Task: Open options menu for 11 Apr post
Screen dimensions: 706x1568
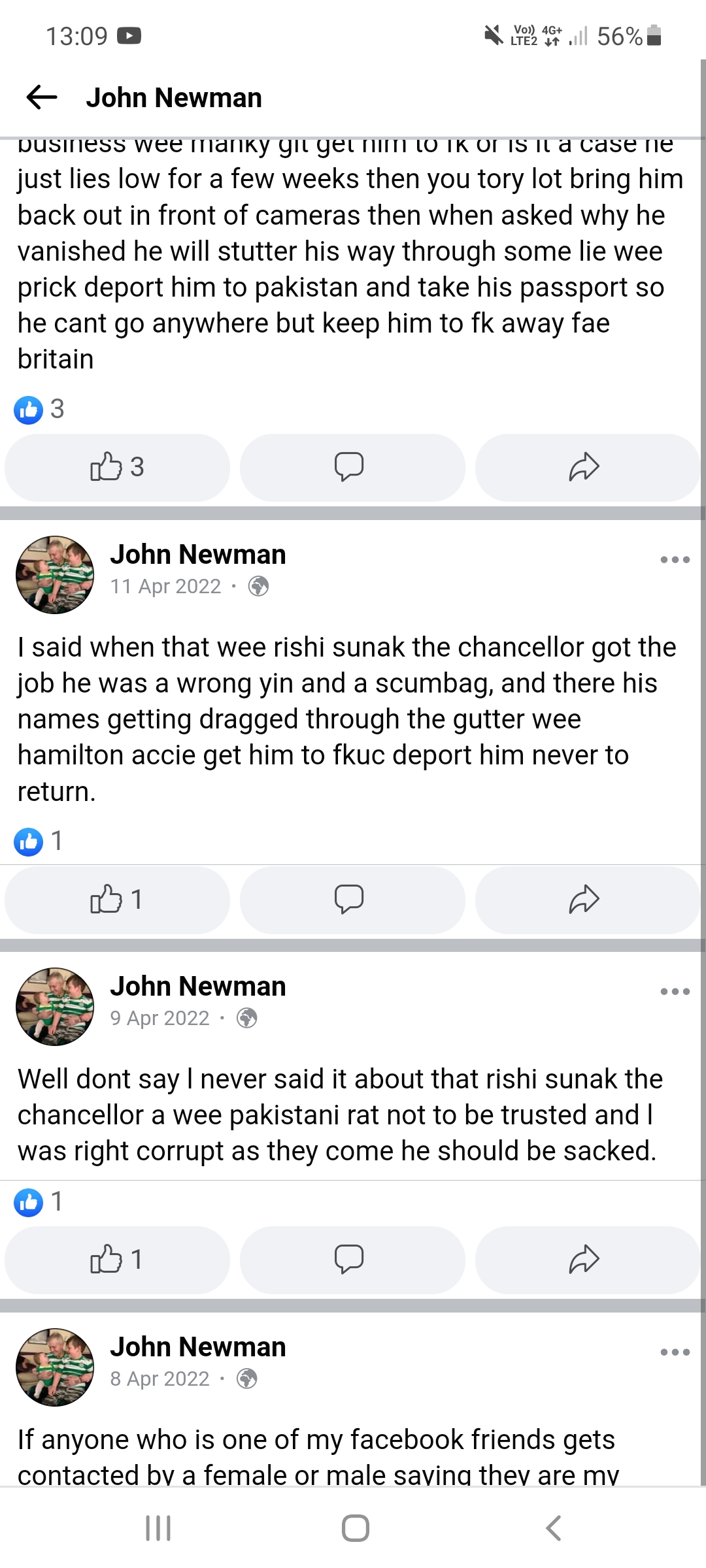Action: [675, 560]
